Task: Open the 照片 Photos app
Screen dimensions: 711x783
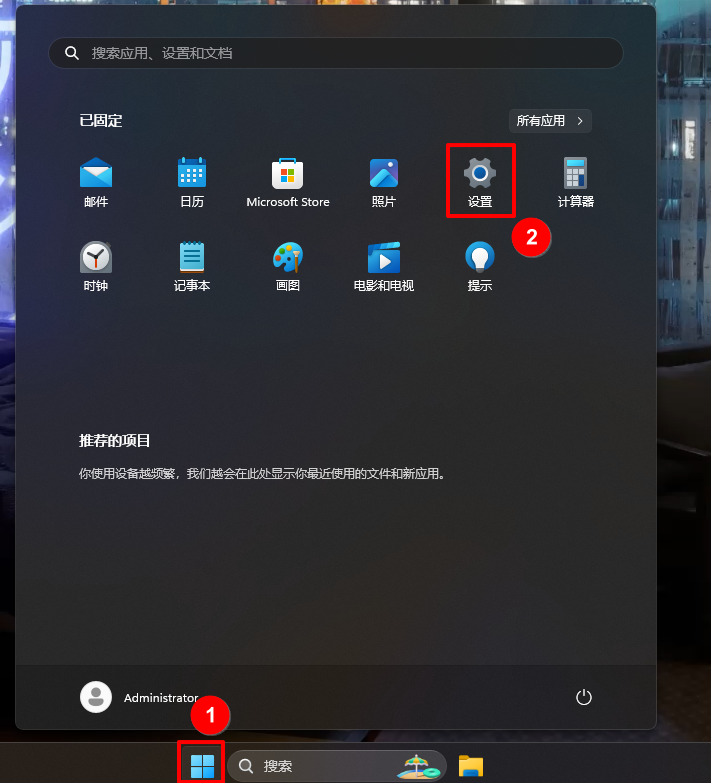Action: click(x=383, y=182)
